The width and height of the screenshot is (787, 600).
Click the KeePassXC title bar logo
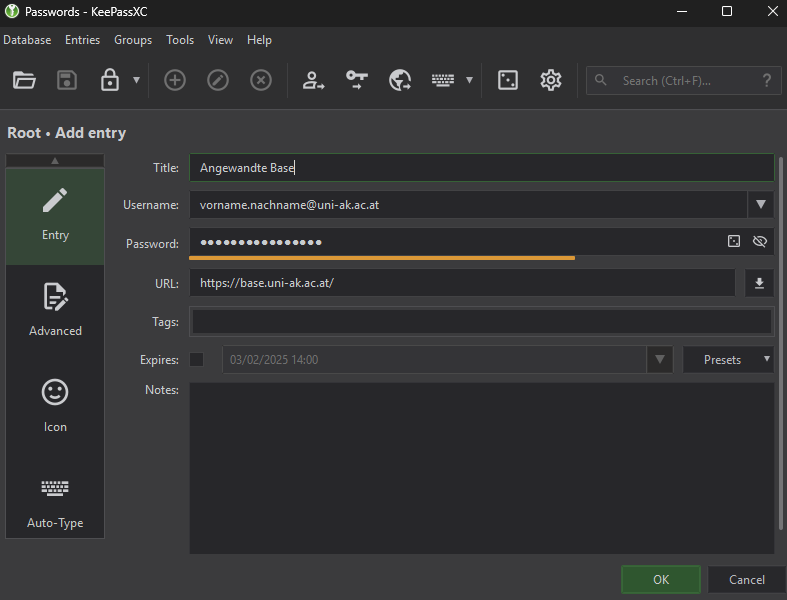click(12, 11)
